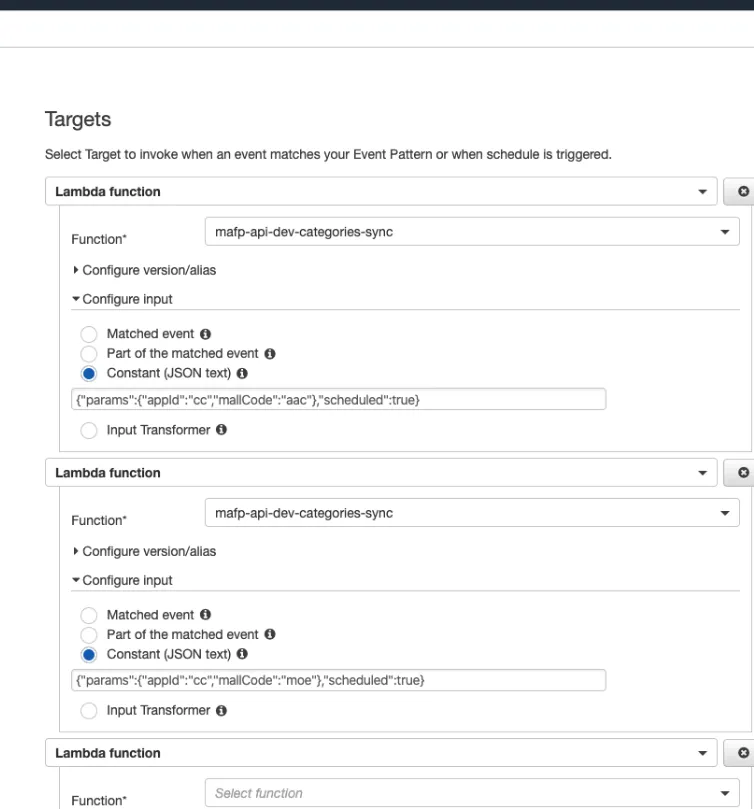Show info for second Input Transformer
This screenshot has height=809, width=754.
221,710
